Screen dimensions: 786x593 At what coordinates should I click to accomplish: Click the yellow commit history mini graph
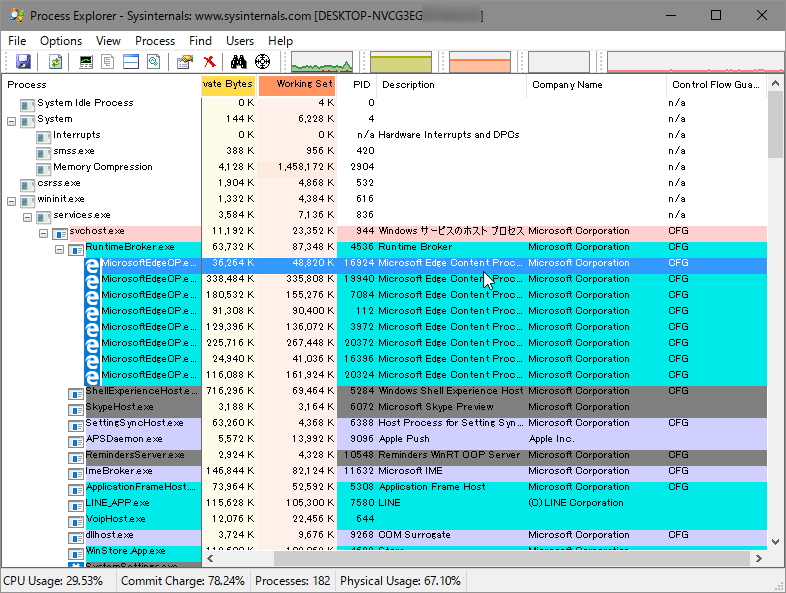point(401,62)
